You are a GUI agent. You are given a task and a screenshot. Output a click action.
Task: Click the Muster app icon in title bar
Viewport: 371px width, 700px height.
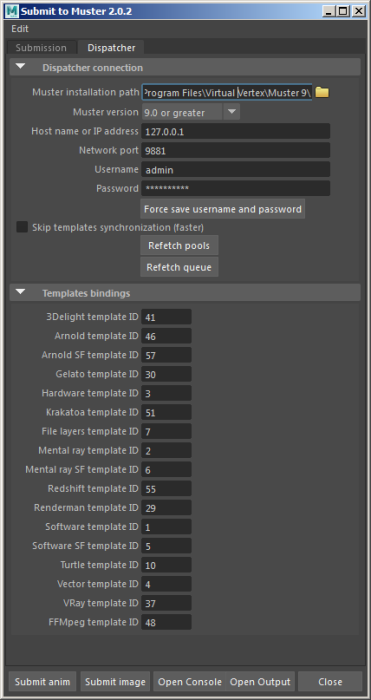(x=12, y=11)
